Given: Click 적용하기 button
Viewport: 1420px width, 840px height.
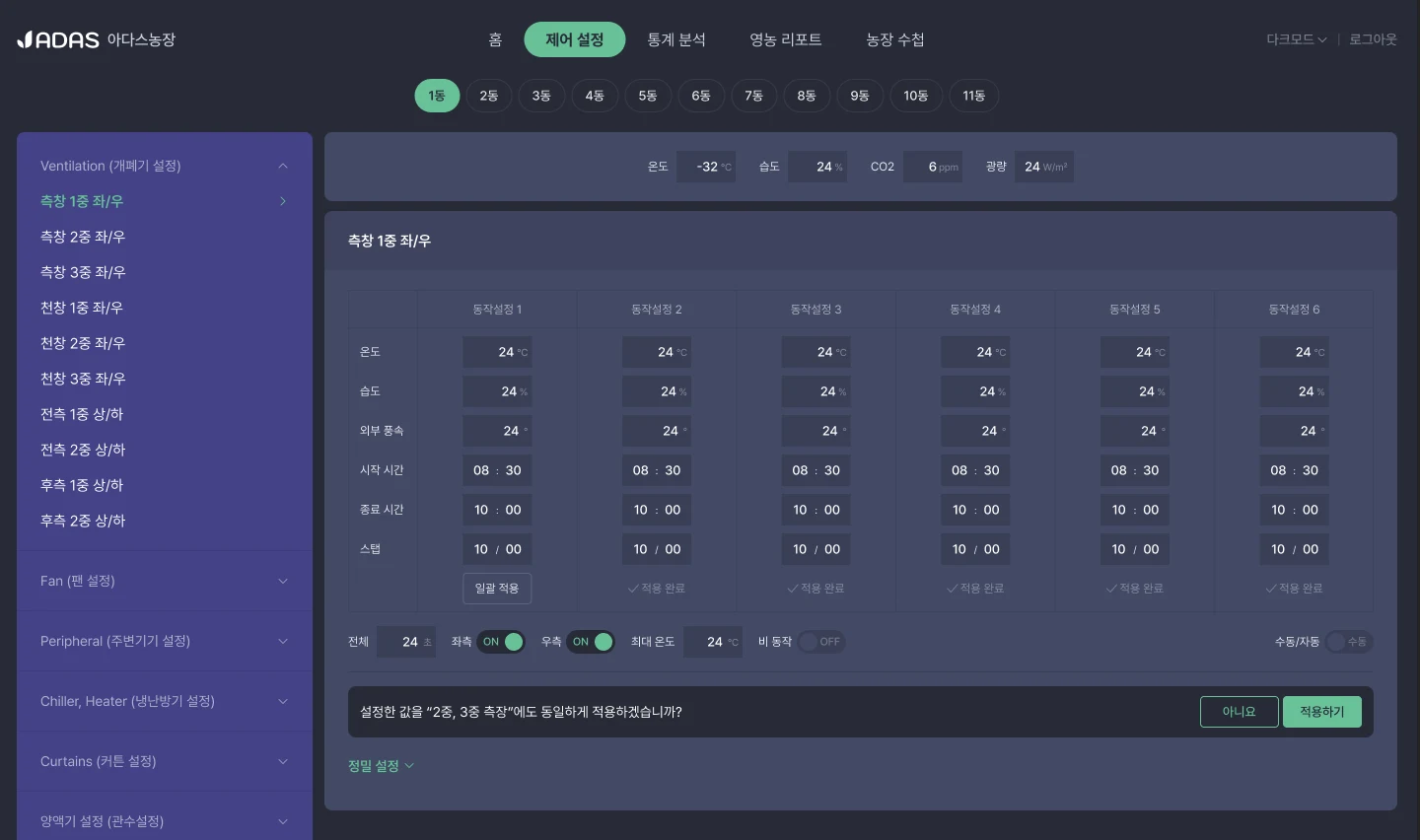Looking at the screenshot, I should (1322, 712).
